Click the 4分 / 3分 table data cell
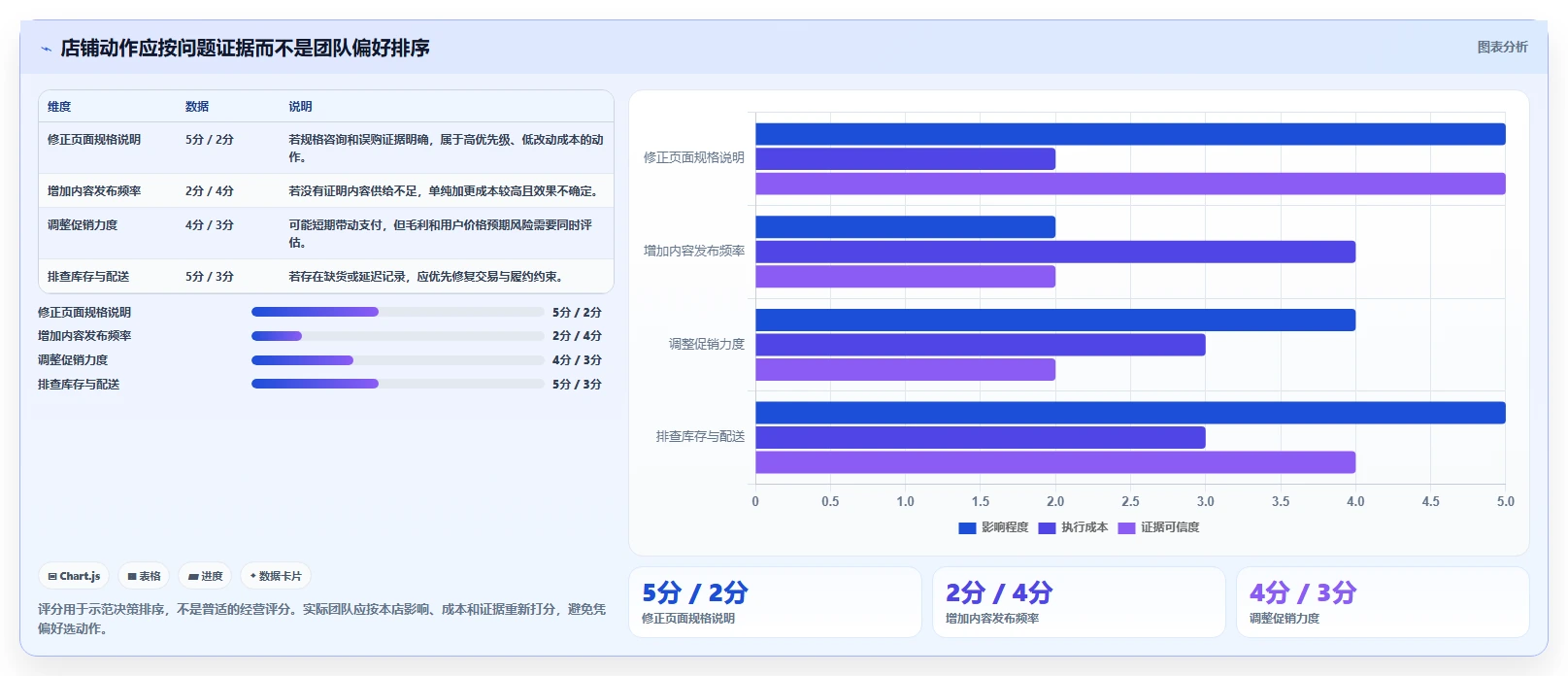 point(210,225)
